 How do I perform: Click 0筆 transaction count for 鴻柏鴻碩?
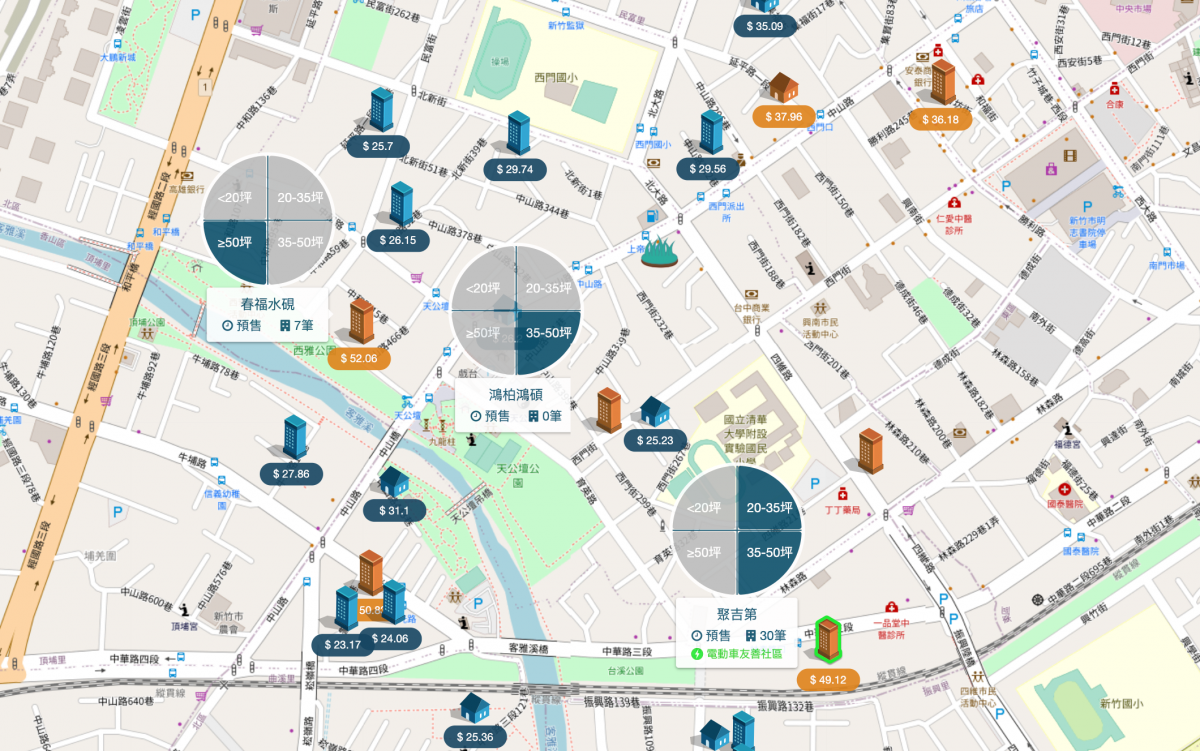[545, 416]
